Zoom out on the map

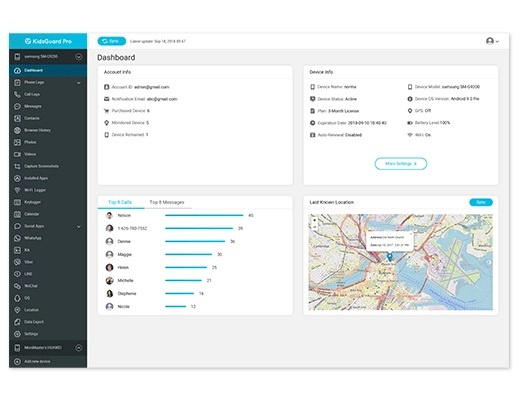[x=314, y=227]
